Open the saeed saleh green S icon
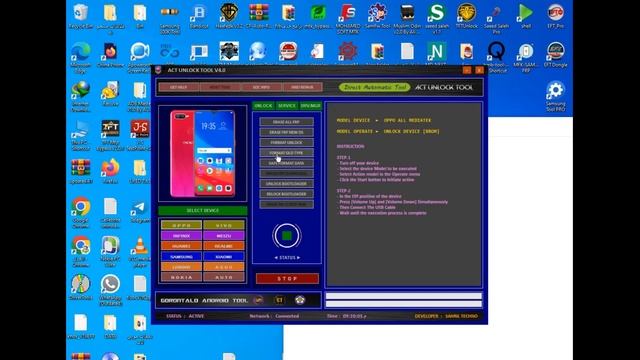 (x=437, y=17)
